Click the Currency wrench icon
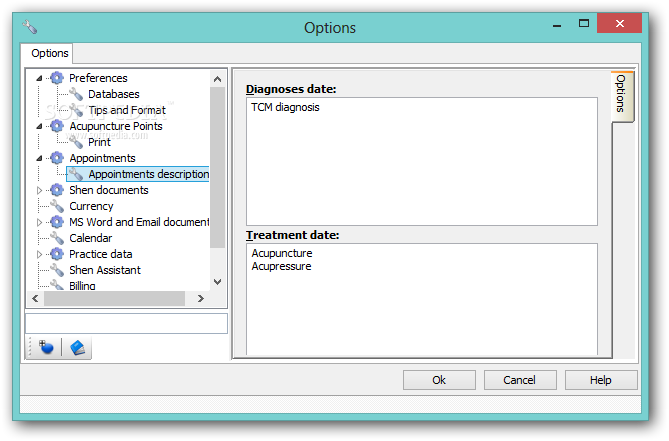The width and height of the screenshot is (669, 441). pyautogui.click(x=57, y=206)
